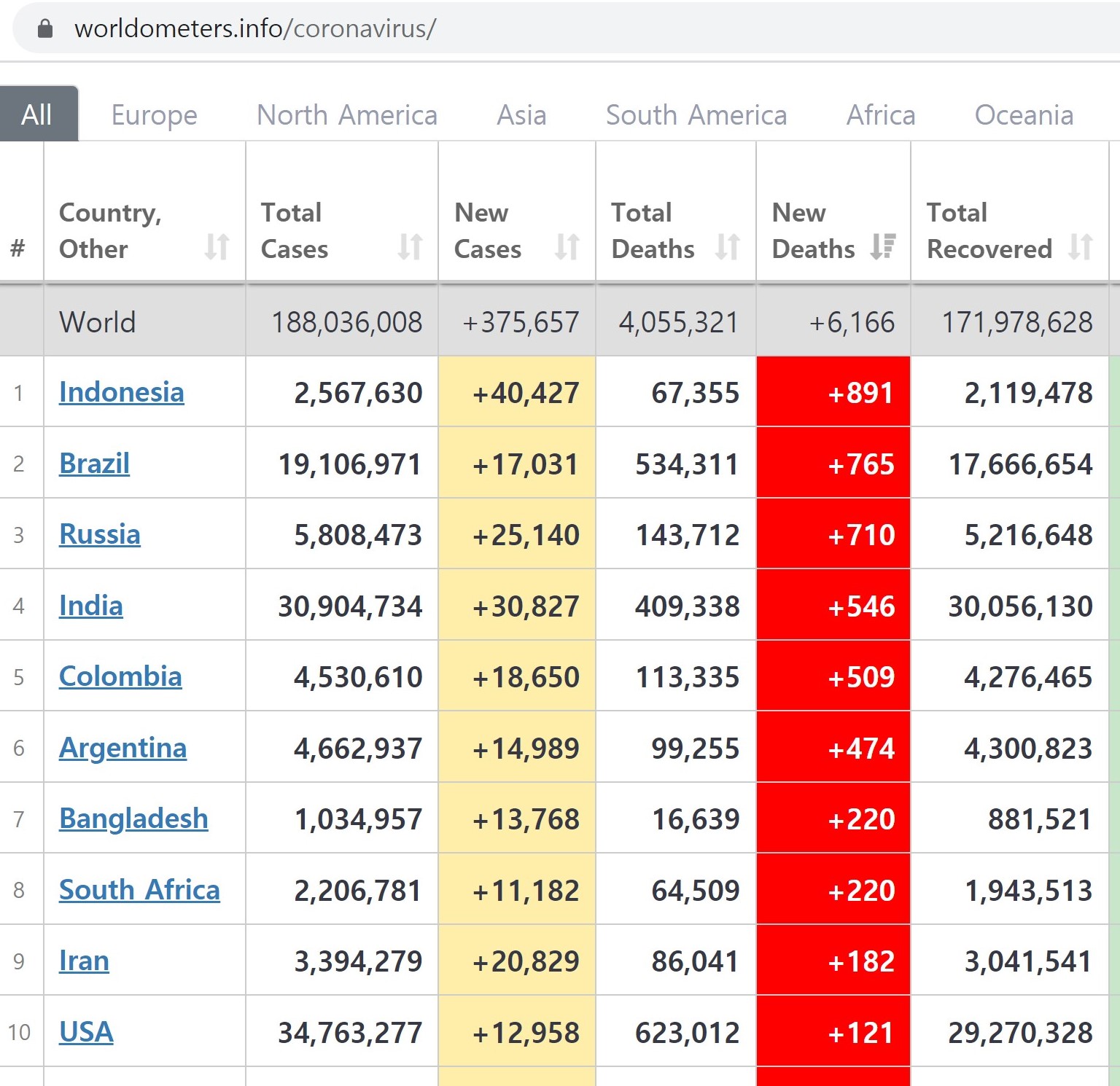This screenshot has height=1086, width=1120.
Task: Switch to the Europe tab
Action: point(154,115)
